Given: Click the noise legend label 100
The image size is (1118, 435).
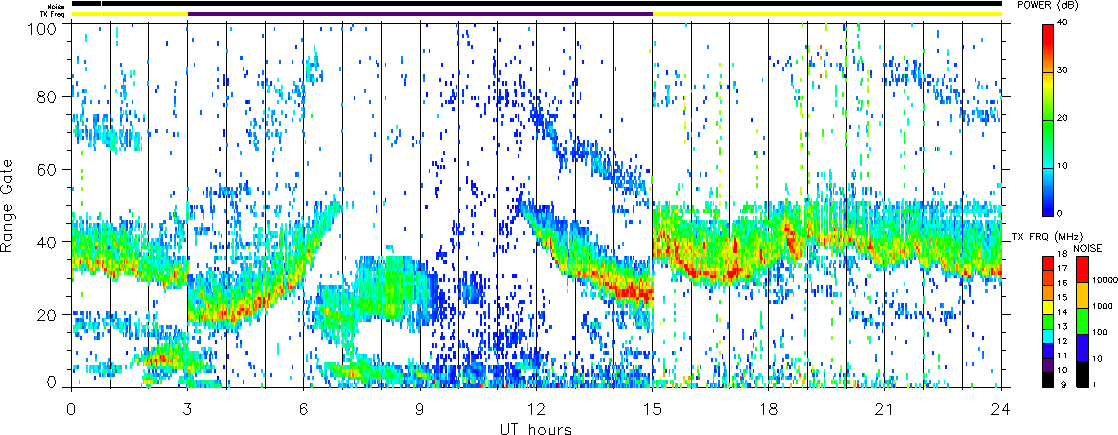Looking at the screenshot, I should pos(1099,332).
